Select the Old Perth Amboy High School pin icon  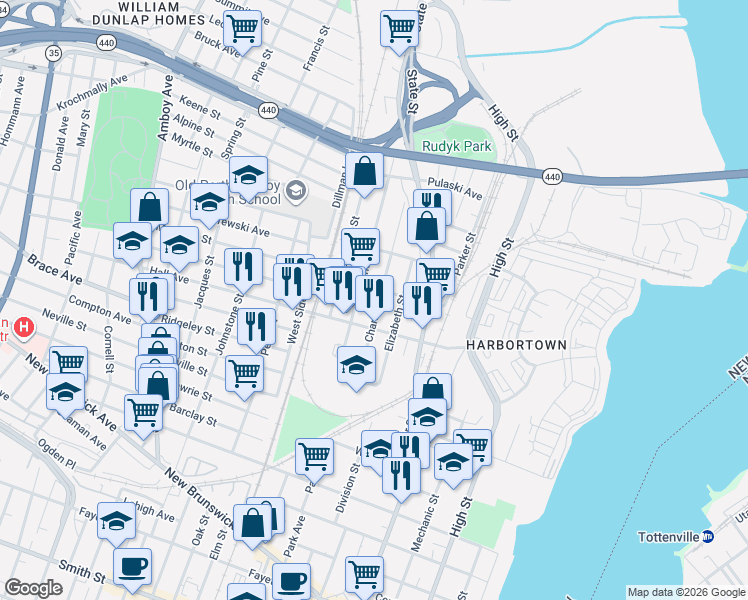(x=296, y=192)
